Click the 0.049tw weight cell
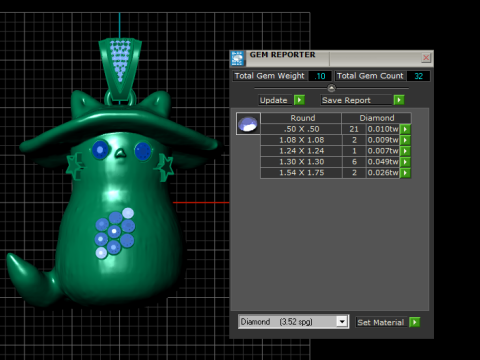 pyautogui.click(x=383, y=162)
